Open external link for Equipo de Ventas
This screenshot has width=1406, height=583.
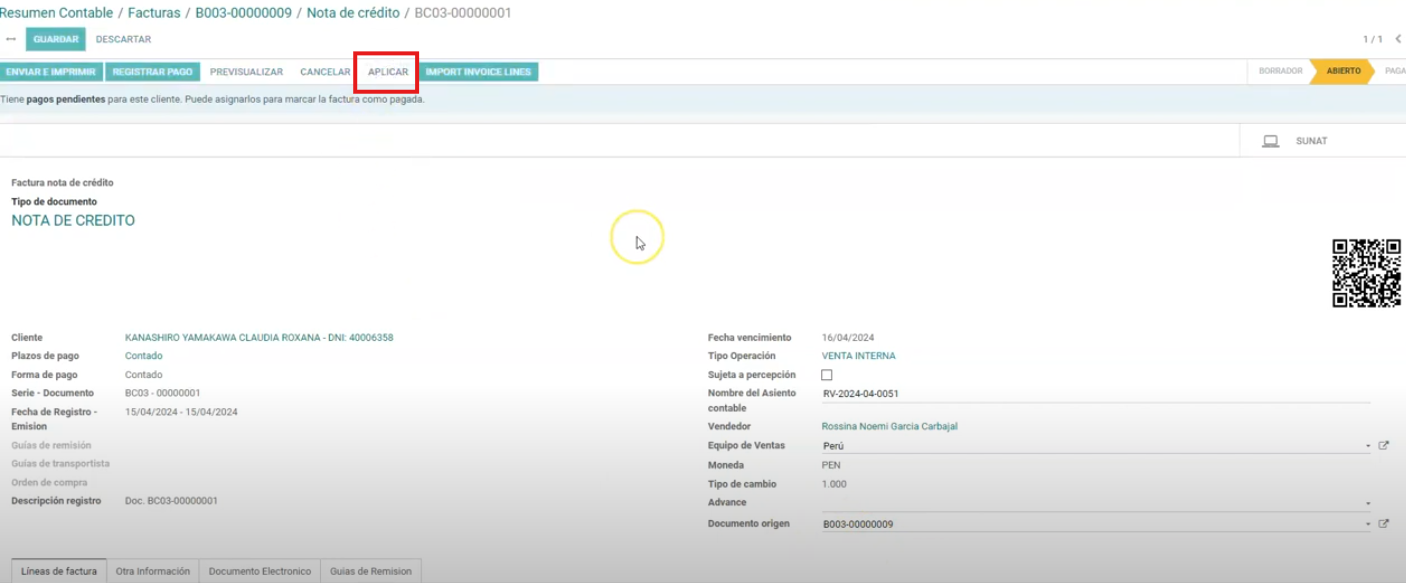(x=1384, y=446)
